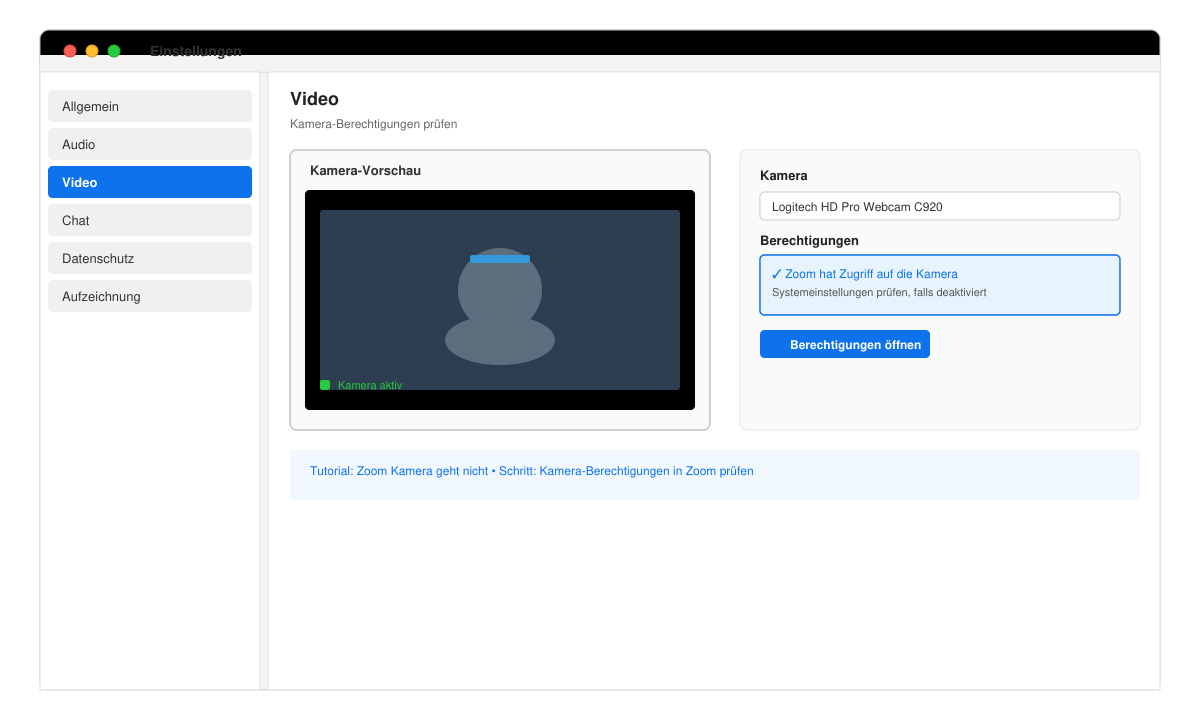Open the Chat settings section
The height and width of the screenshot is (720, 1200).
point(150,220)
